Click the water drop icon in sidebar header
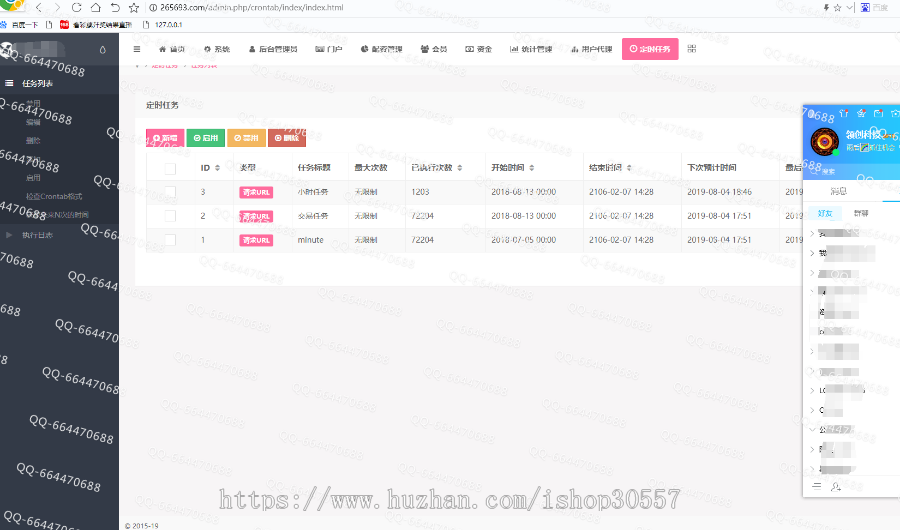 coord(103,49)
